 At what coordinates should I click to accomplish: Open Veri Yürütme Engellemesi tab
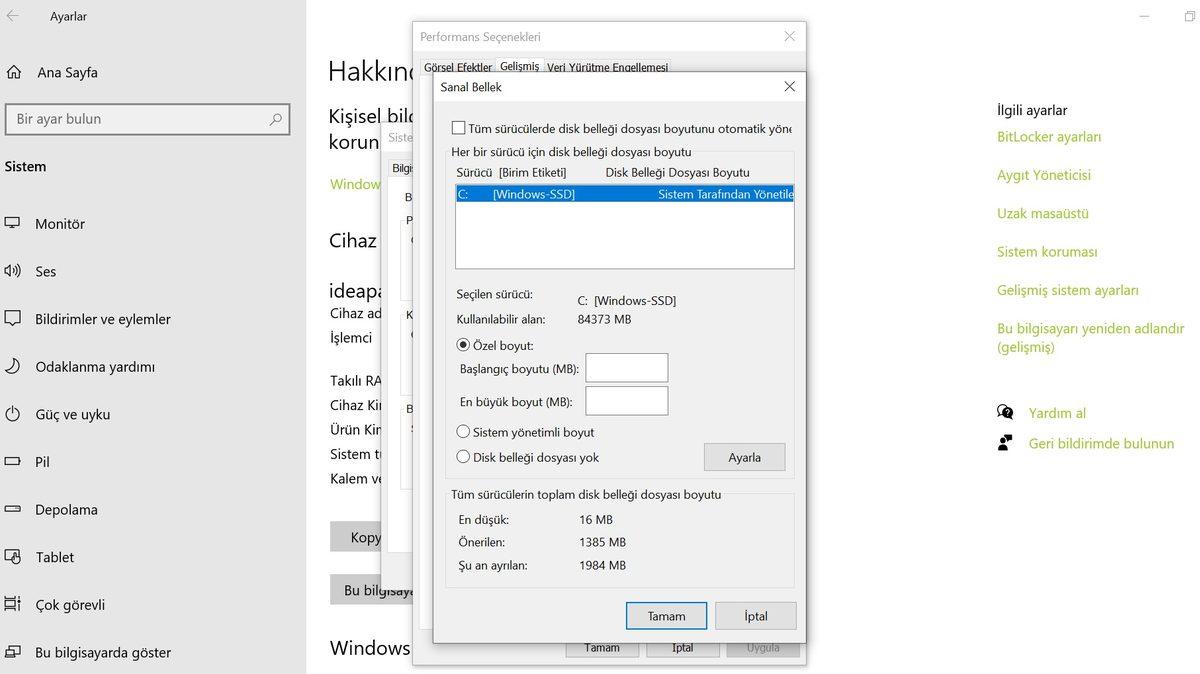(x=607, y=67)
